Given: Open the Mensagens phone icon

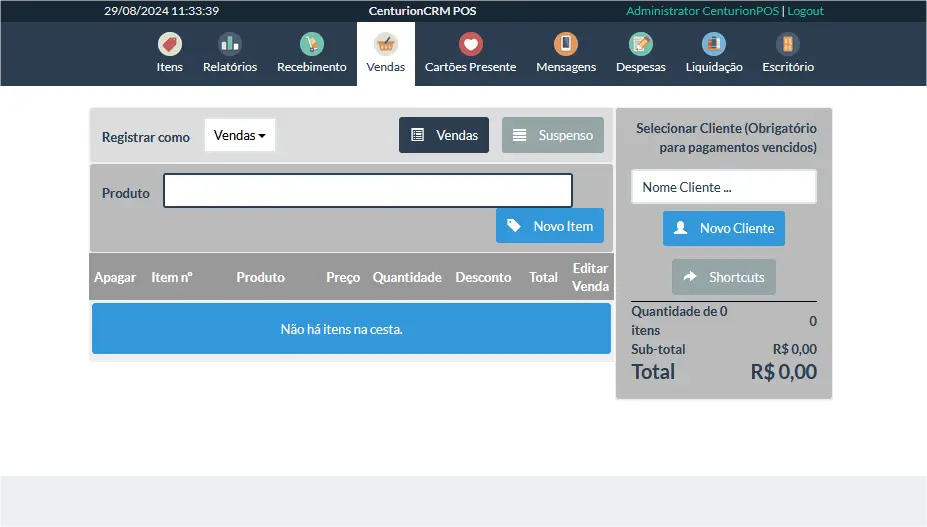Looking at the screenshot, I should coord(566,44).
